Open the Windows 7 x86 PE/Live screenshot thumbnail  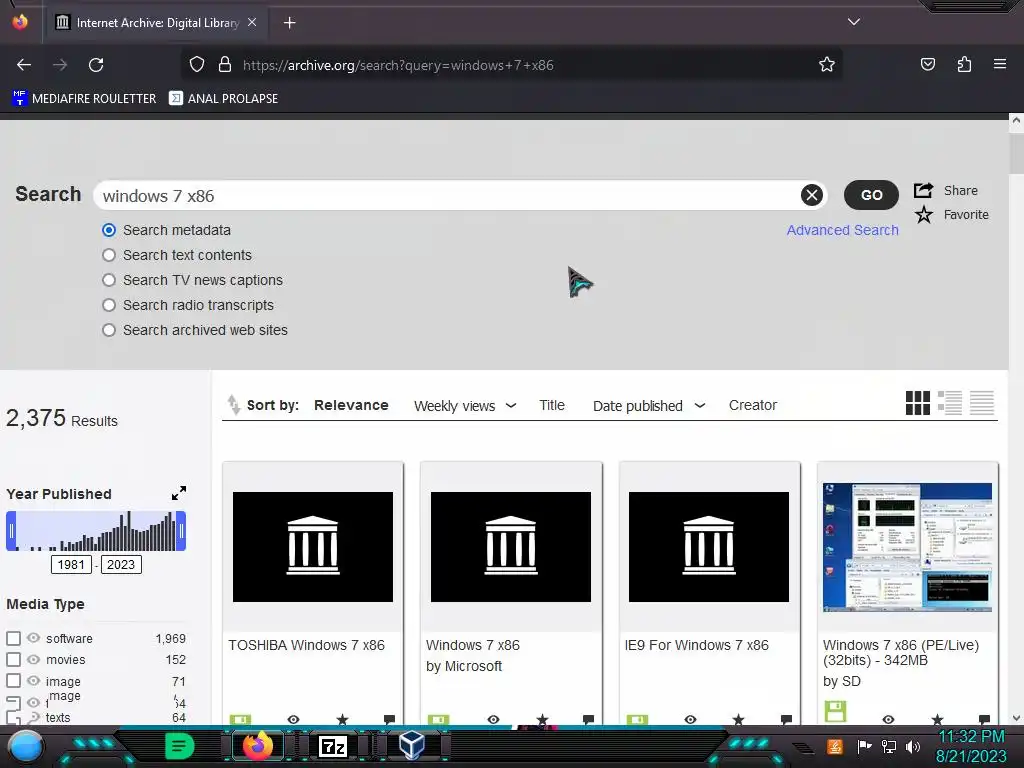(907, 547)
